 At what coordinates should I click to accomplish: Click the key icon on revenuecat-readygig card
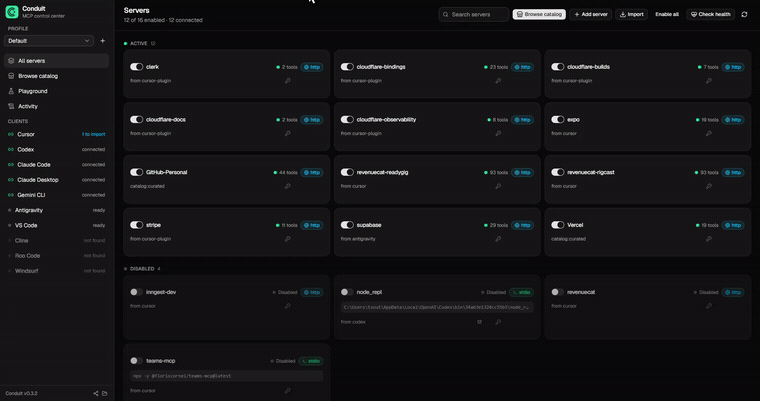click(x=498, y=186)
